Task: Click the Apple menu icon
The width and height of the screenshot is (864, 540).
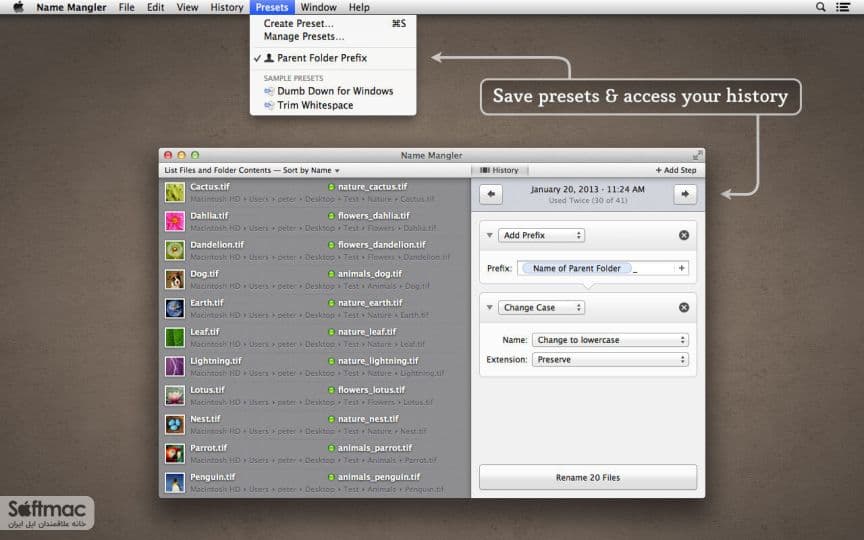Action: point(18,7)
